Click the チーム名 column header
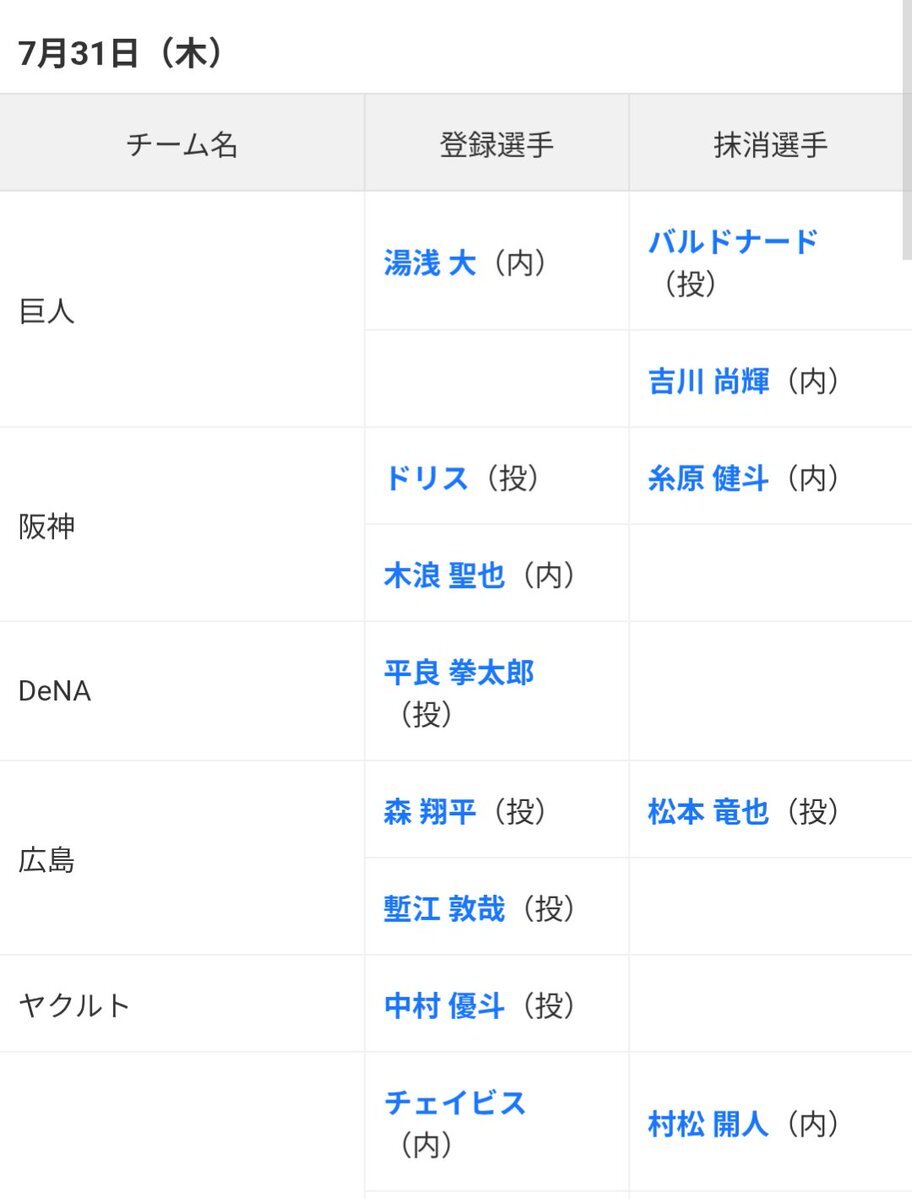 click(182, 144)
